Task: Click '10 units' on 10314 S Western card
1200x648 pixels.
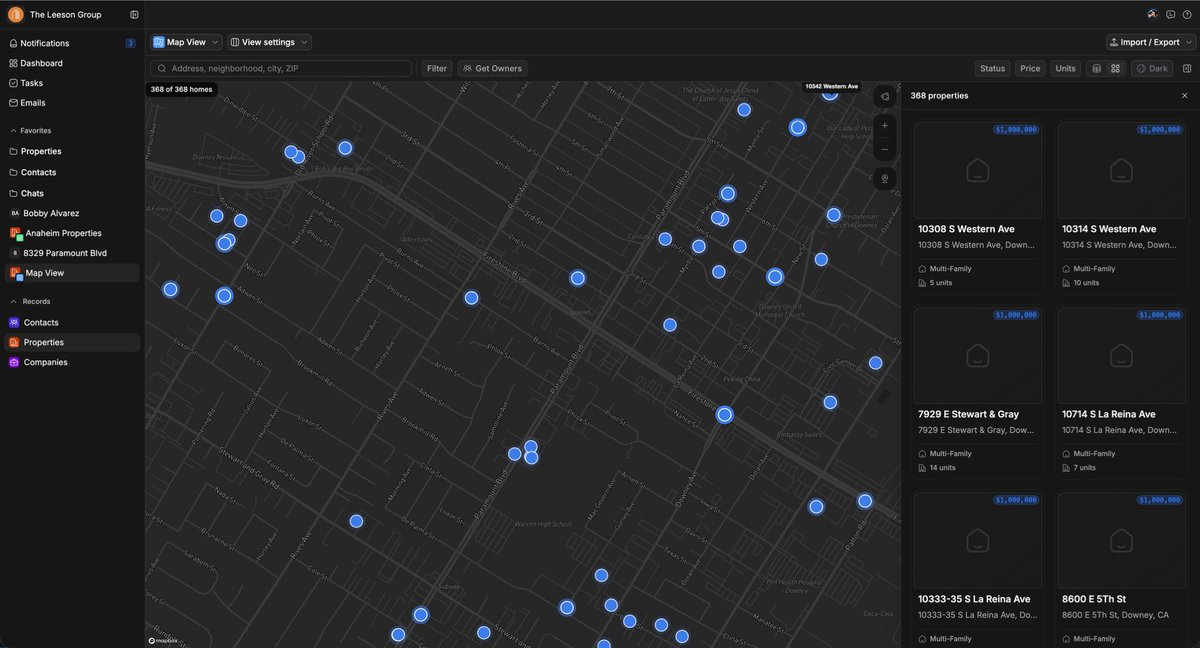Action: tap(1086, 283)
